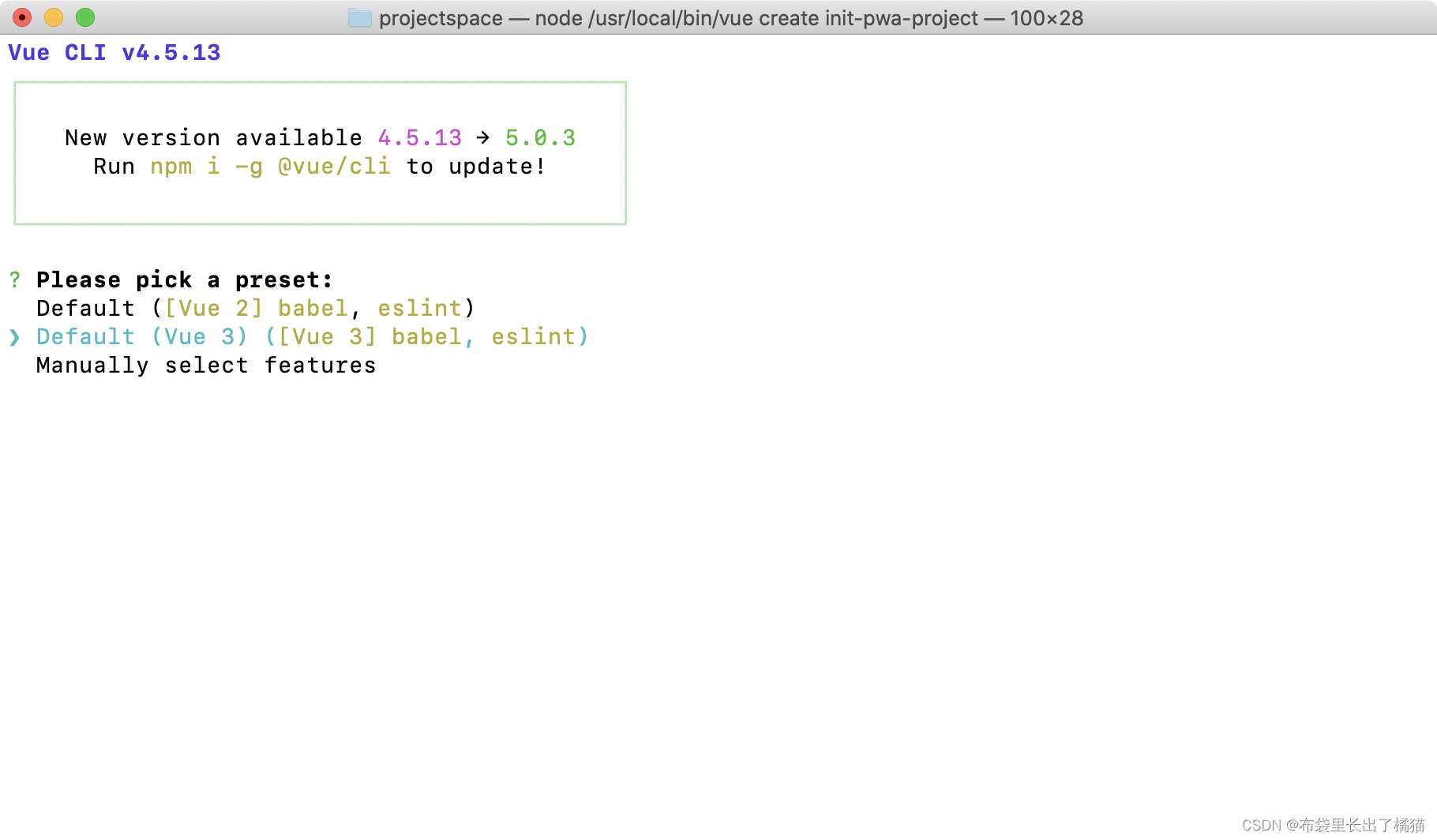Maximize the terminal with green button
The image size is (1437, 840).
(x=85, y=17)
